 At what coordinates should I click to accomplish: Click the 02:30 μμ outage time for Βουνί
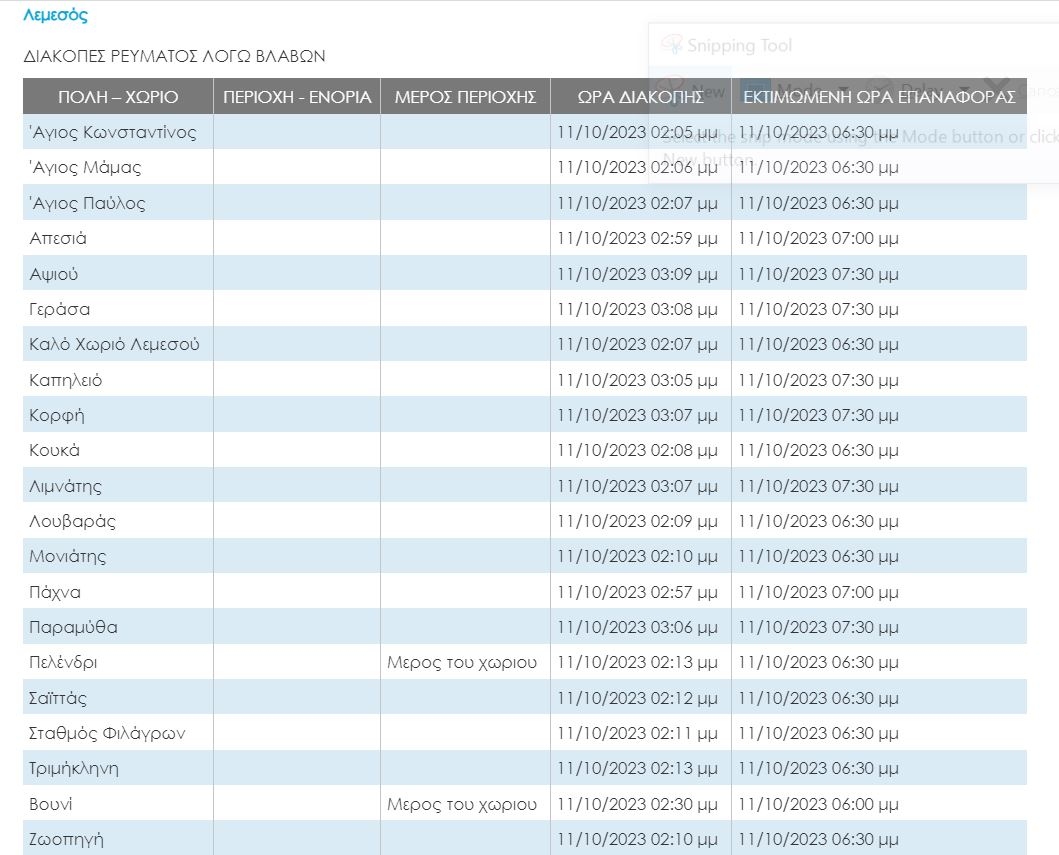pyautogui.click(x=637, y=804)
